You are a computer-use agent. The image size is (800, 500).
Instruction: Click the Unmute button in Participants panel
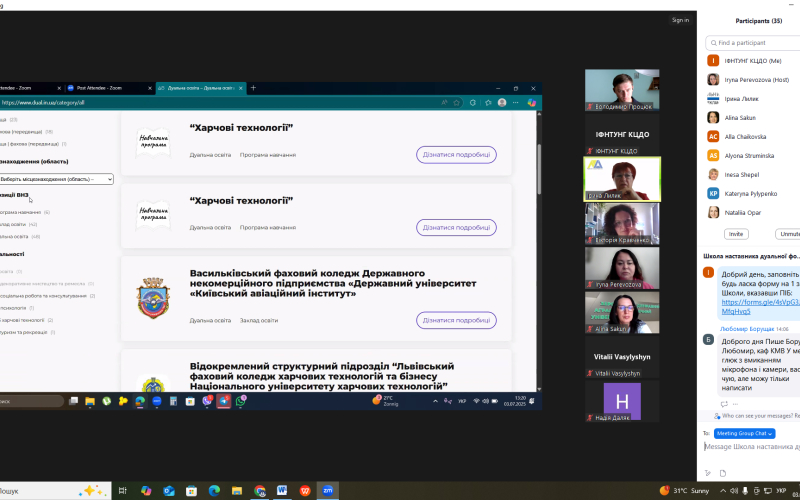tap(788, 234)
